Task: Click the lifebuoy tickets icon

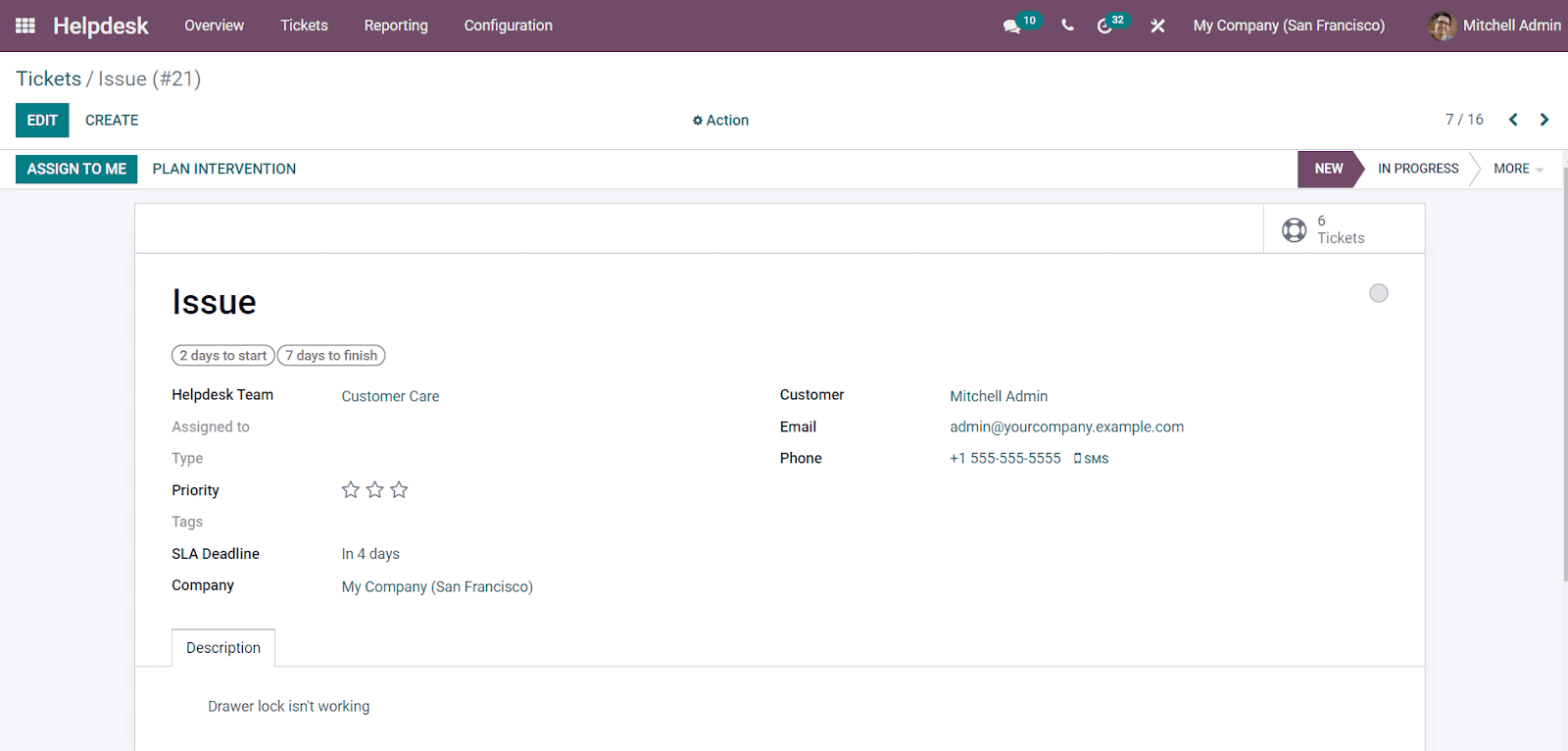Action: tap(1295, 229)
